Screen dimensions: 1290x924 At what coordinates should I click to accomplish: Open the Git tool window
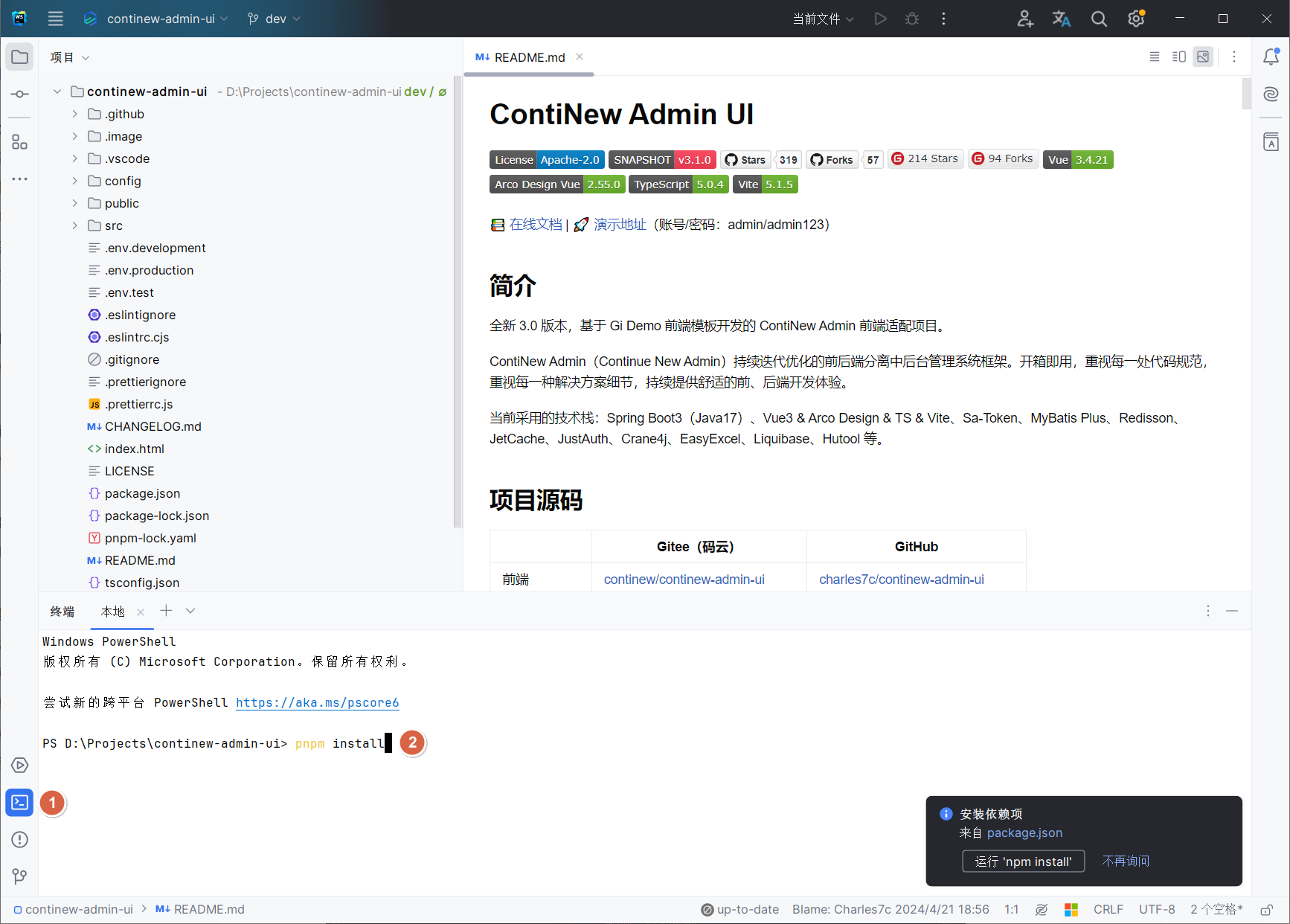tap(20, 876)
